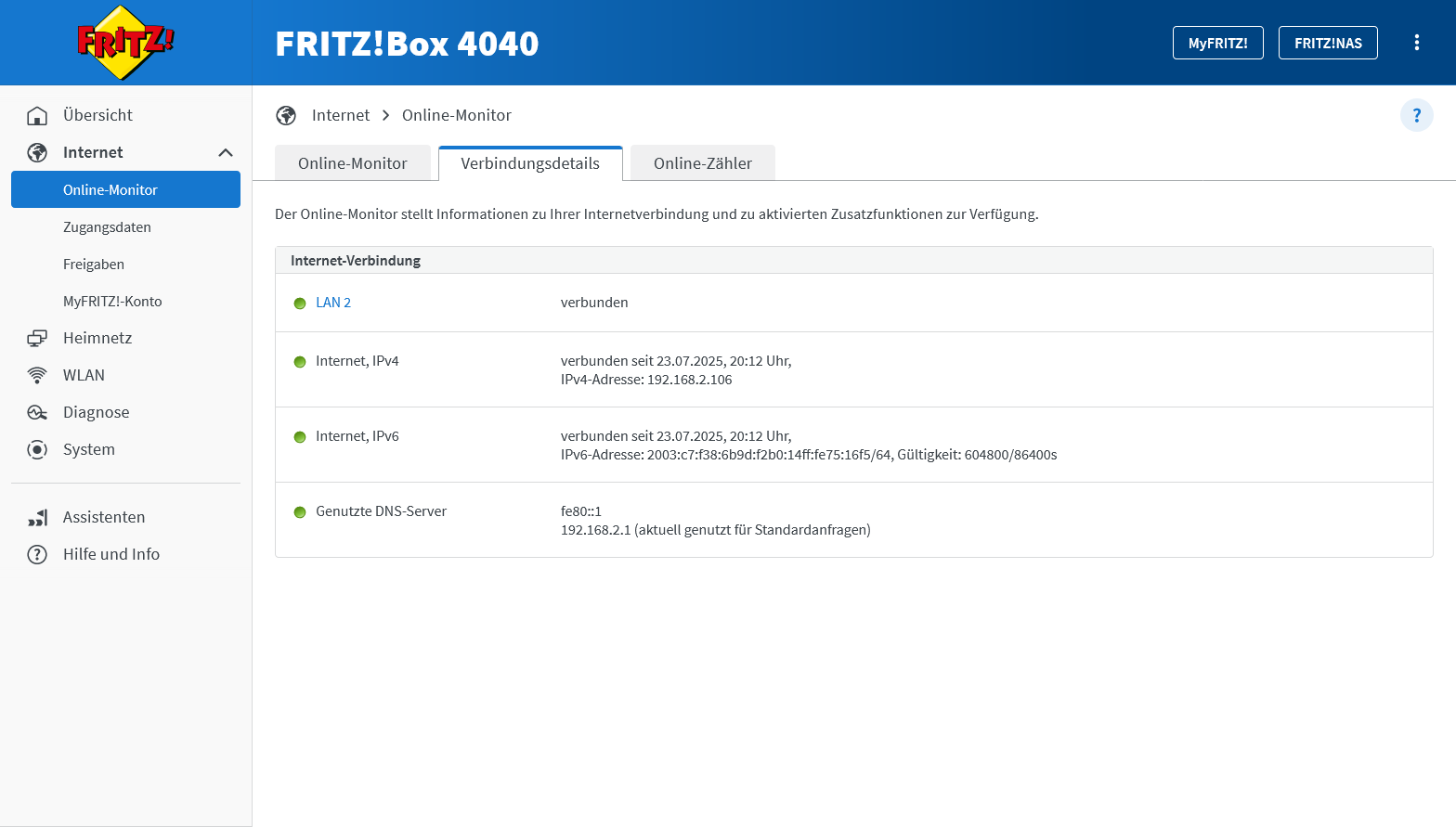This screenshot has height=827, width=1456.
Task: Click the help question mark button
Action: 1417,115
